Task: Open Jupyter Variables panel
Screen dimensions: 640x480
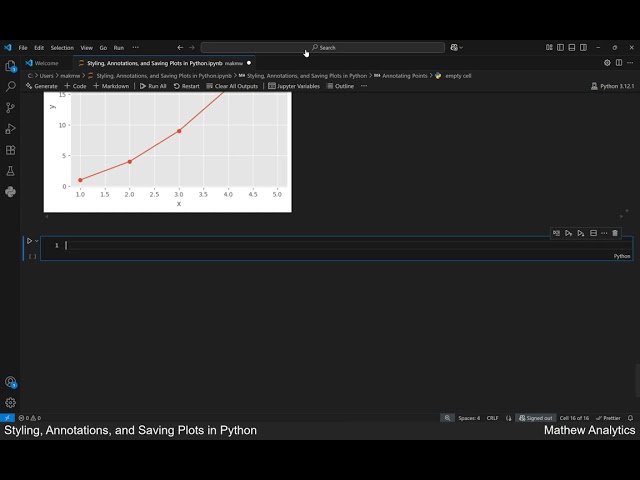Action: tap(294, 86)
